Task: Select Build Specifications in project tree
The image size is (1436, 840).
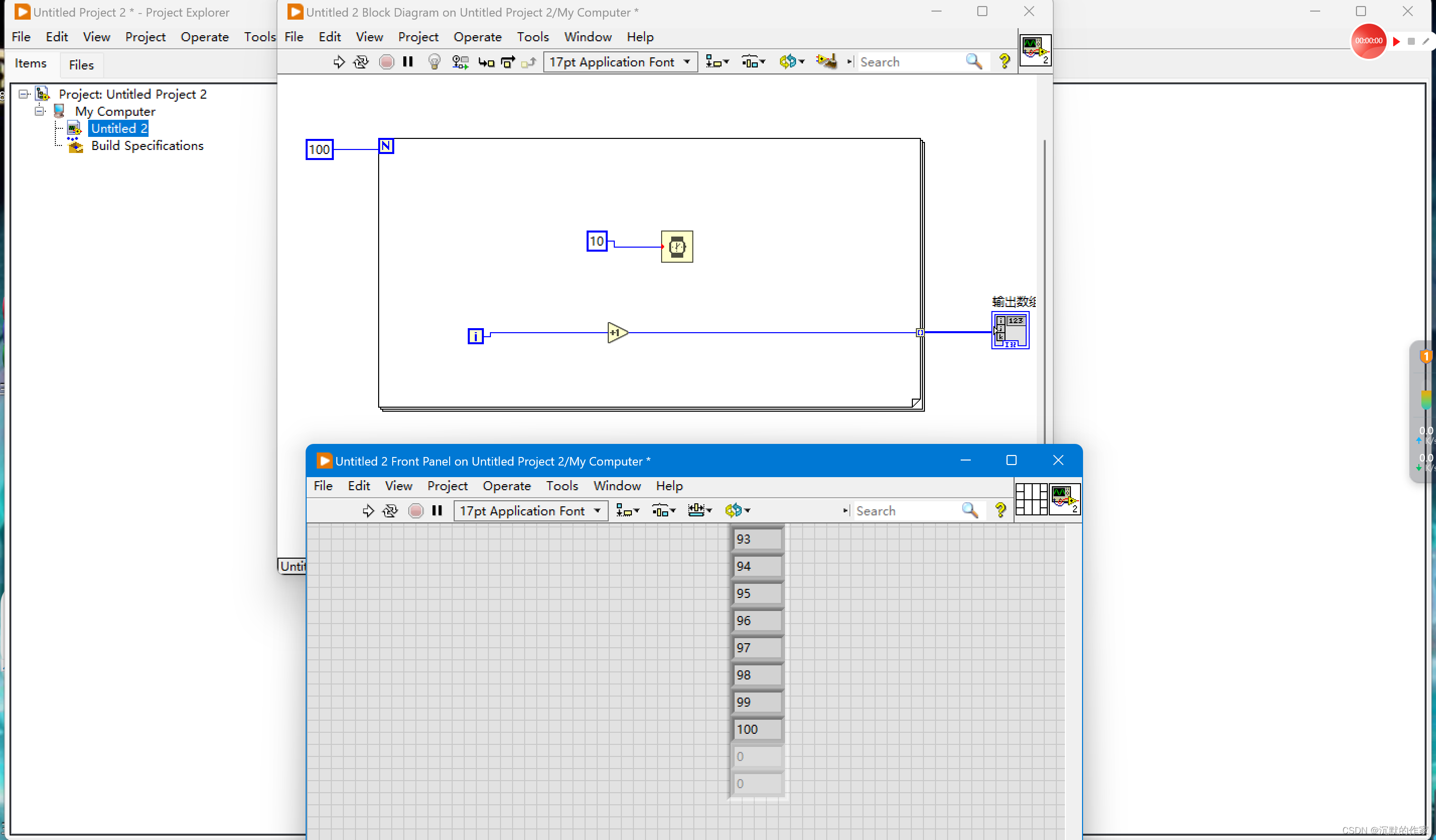Action: [147, 146]
